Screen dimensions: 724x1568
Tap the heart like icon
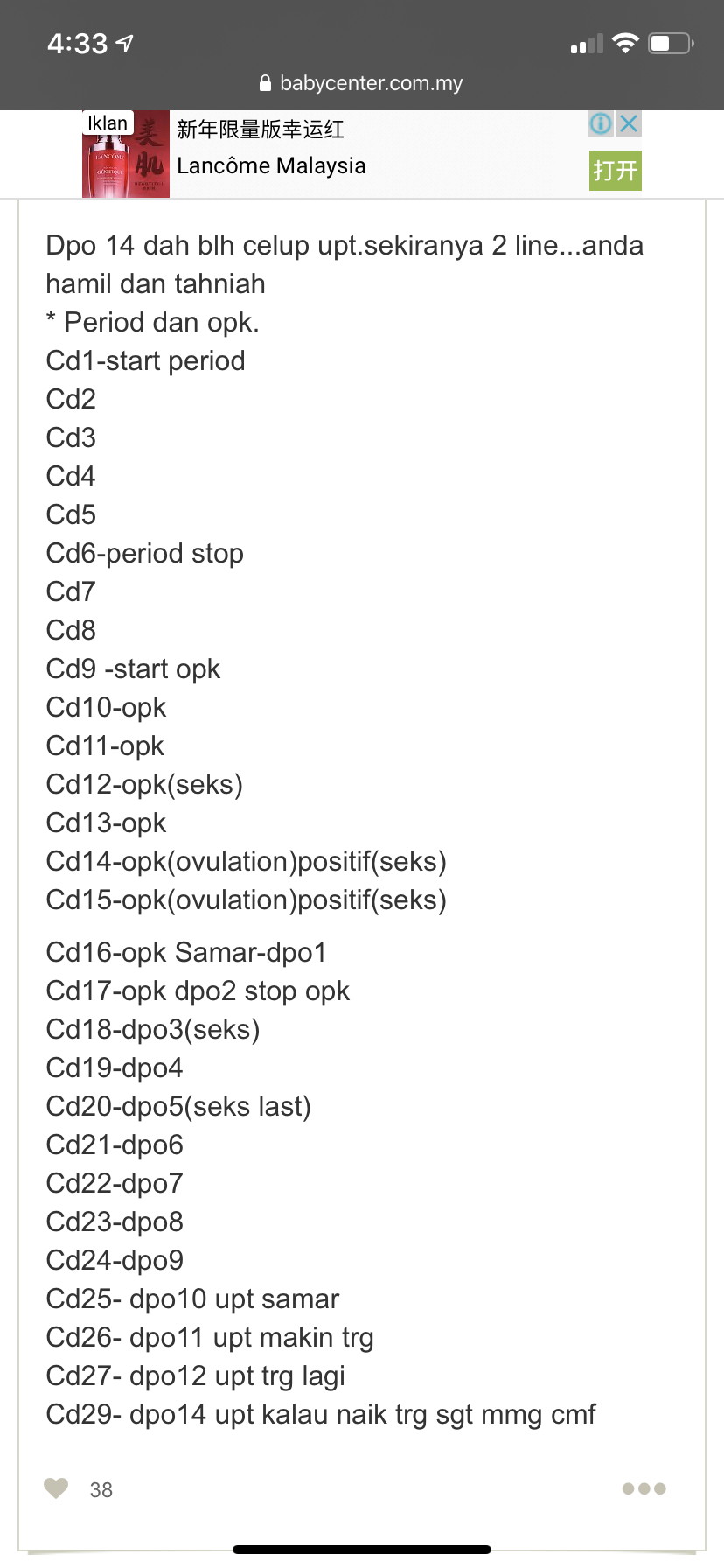56,1487
